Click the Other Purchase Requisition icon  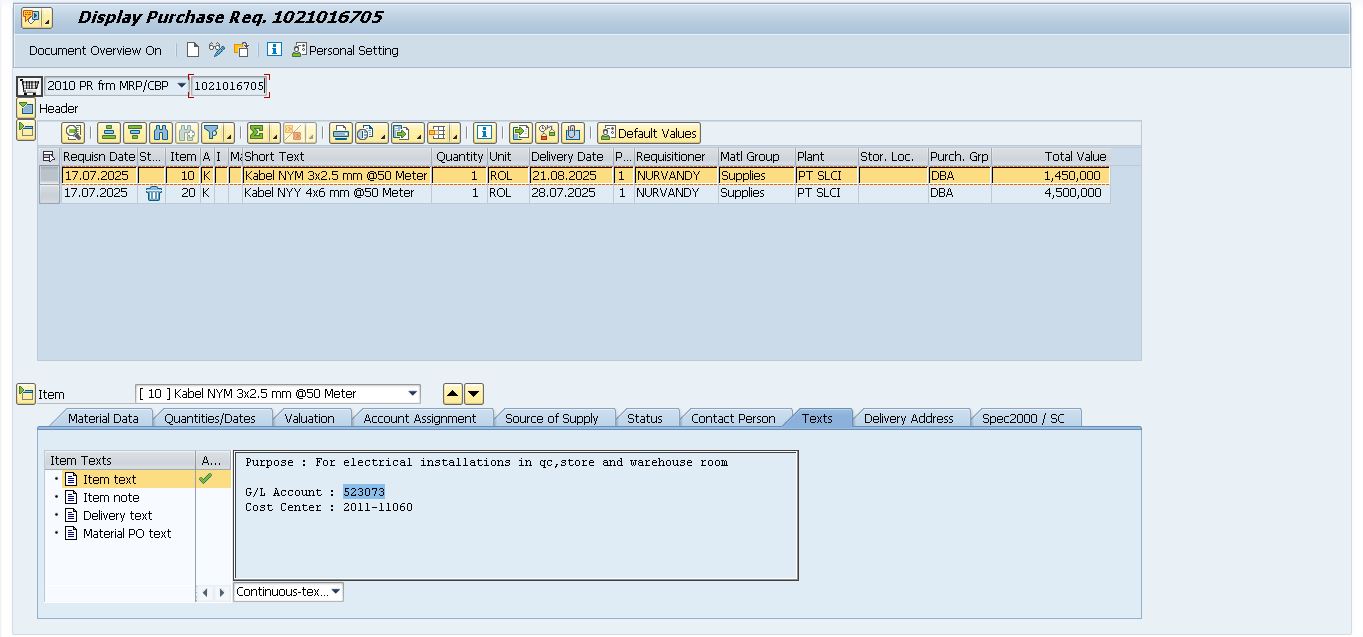tap(241, 50)
